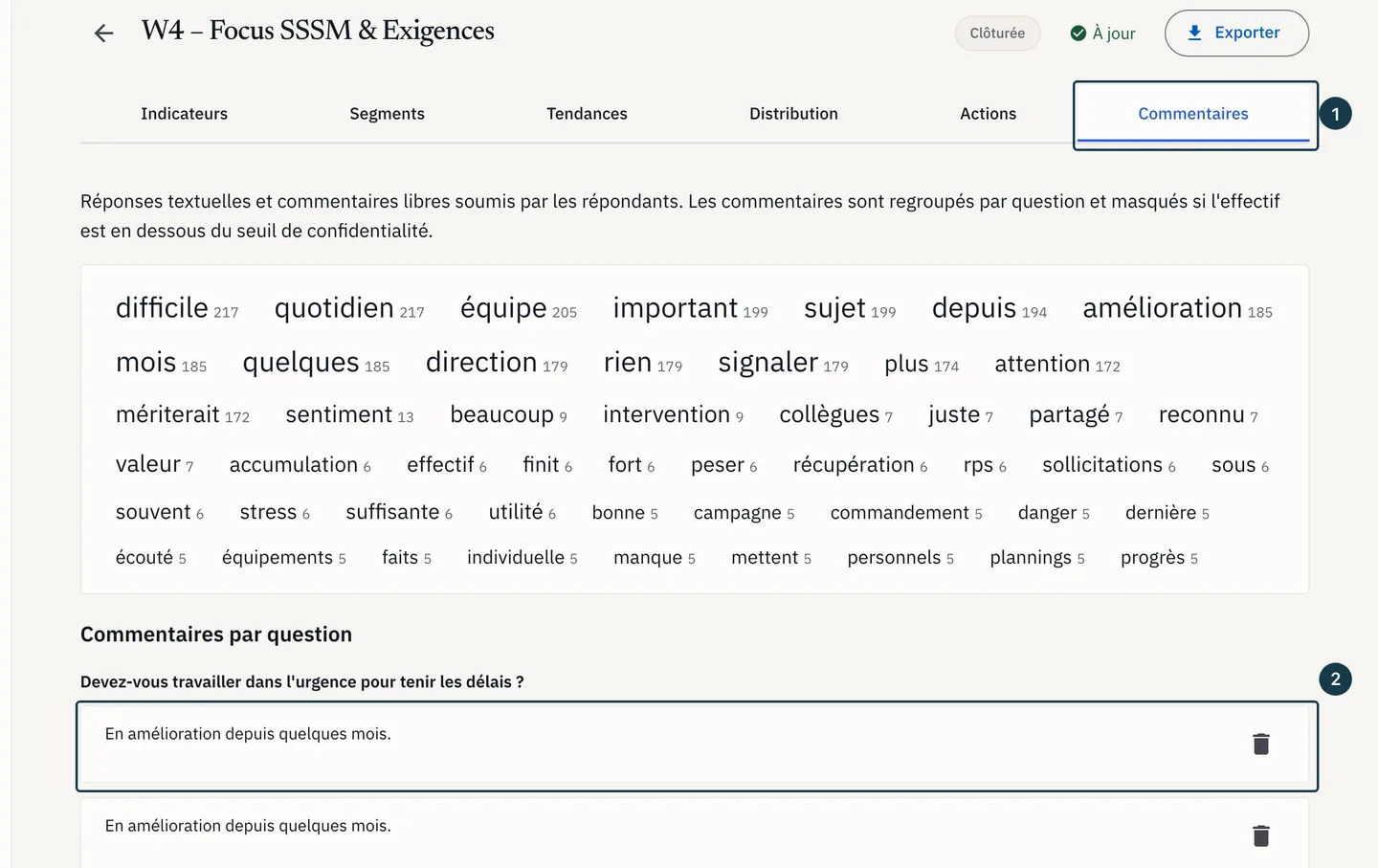Select the keyword 'amélioration' 185
The image size is (1378, 868).
pos(1177,308)
